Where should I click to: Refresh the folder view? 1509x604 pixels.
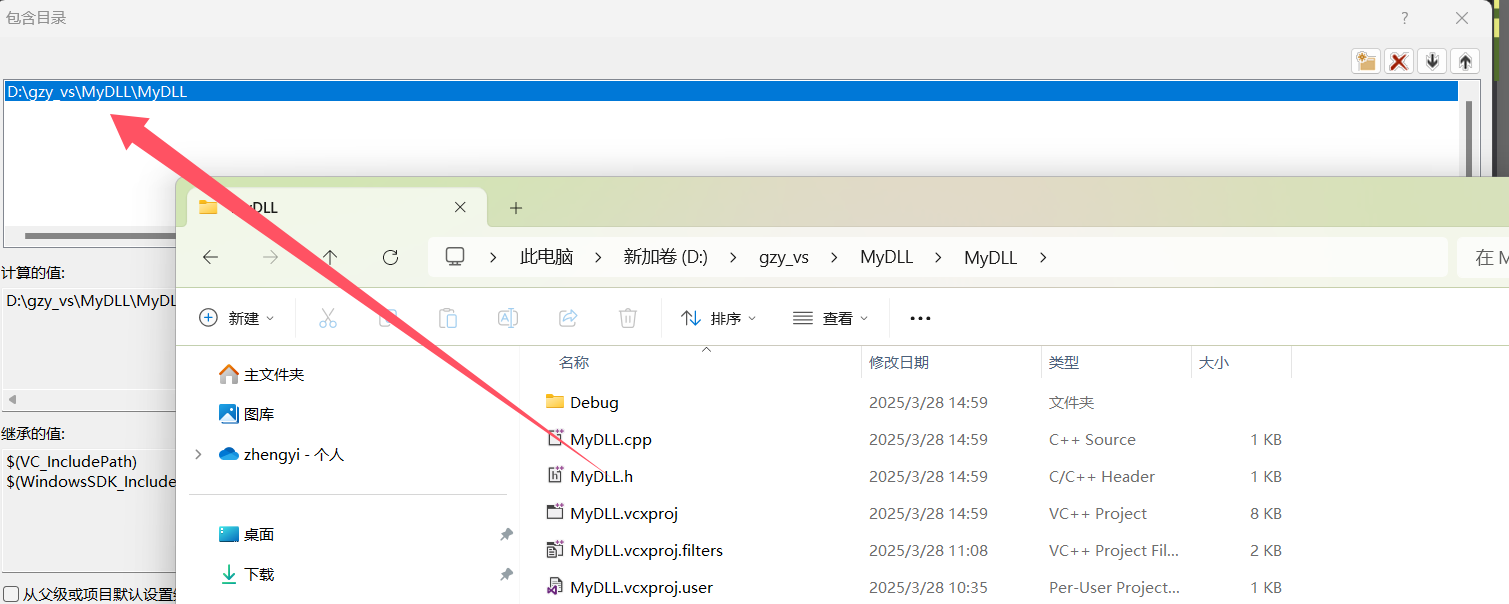(x=390, y=257)
